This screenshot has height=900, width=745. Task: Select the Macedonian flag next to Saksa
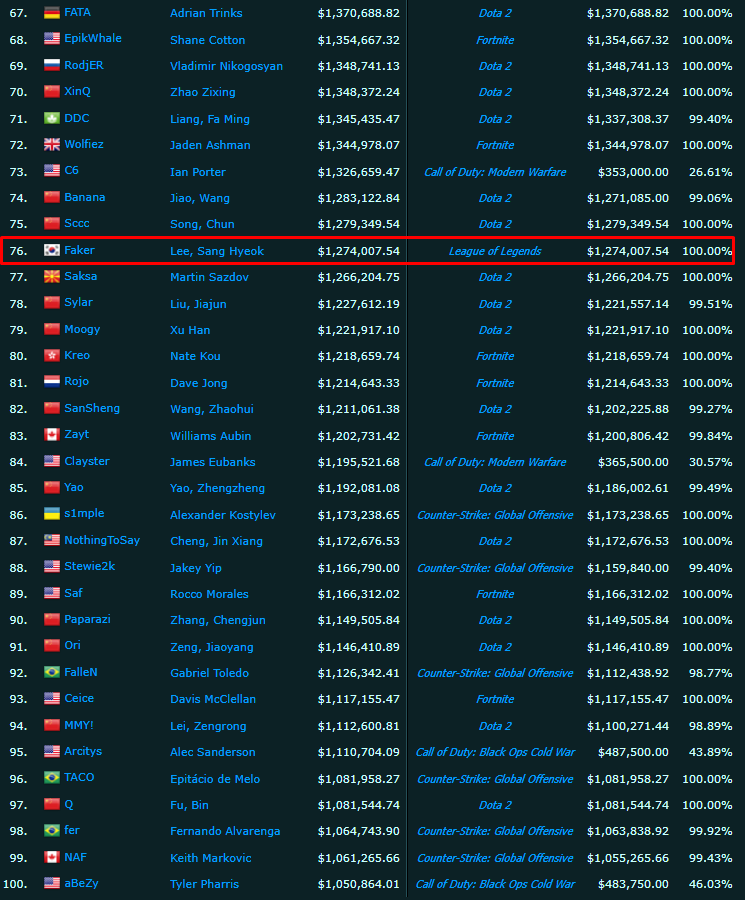(x=52, y=277)
